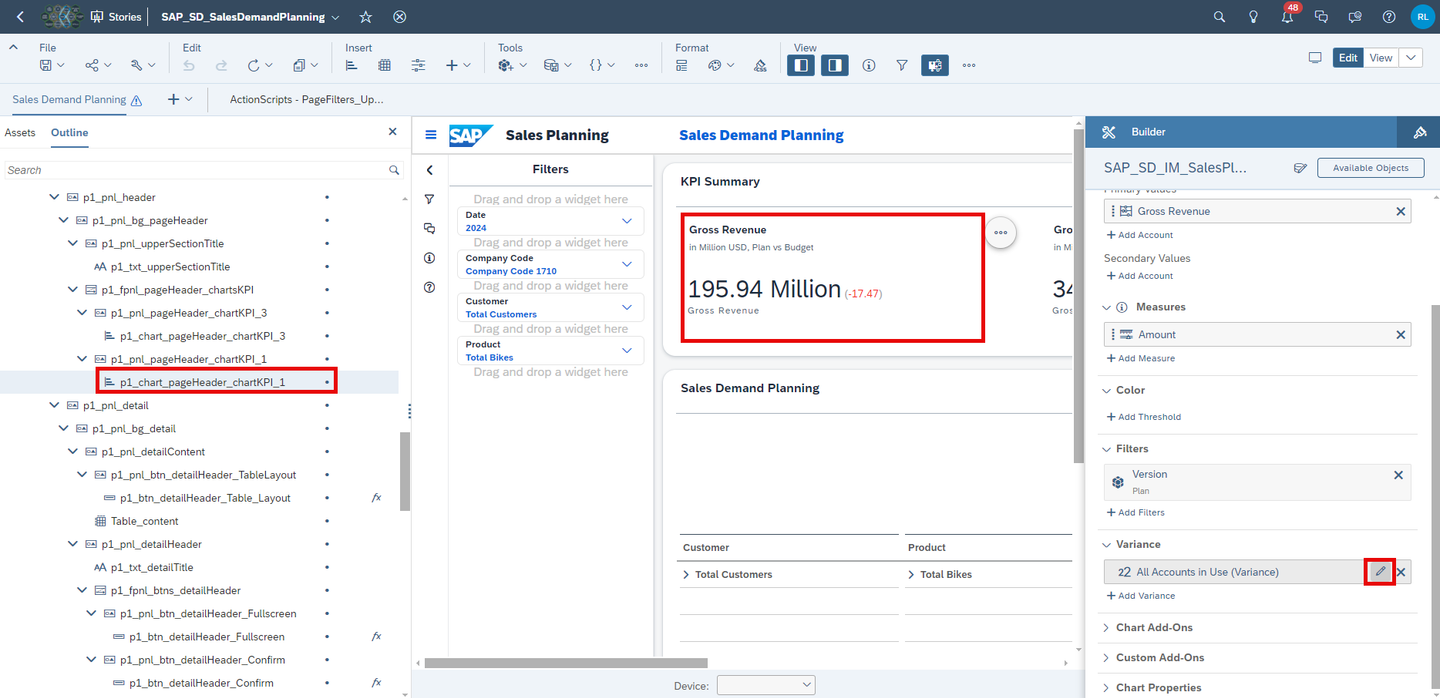This screenshot has width=1440, height=698.
Task: Switch to the Assets tab
Action: point(20,133)
